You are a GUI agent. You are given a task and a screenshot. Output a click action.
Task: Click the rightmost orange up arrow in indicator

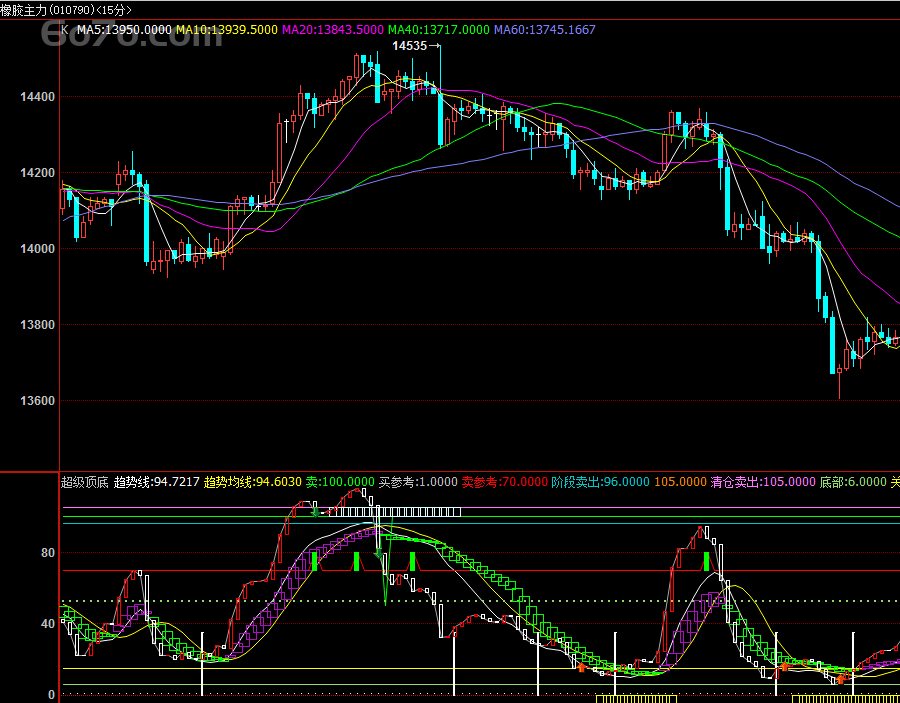(x=840, y=679)
